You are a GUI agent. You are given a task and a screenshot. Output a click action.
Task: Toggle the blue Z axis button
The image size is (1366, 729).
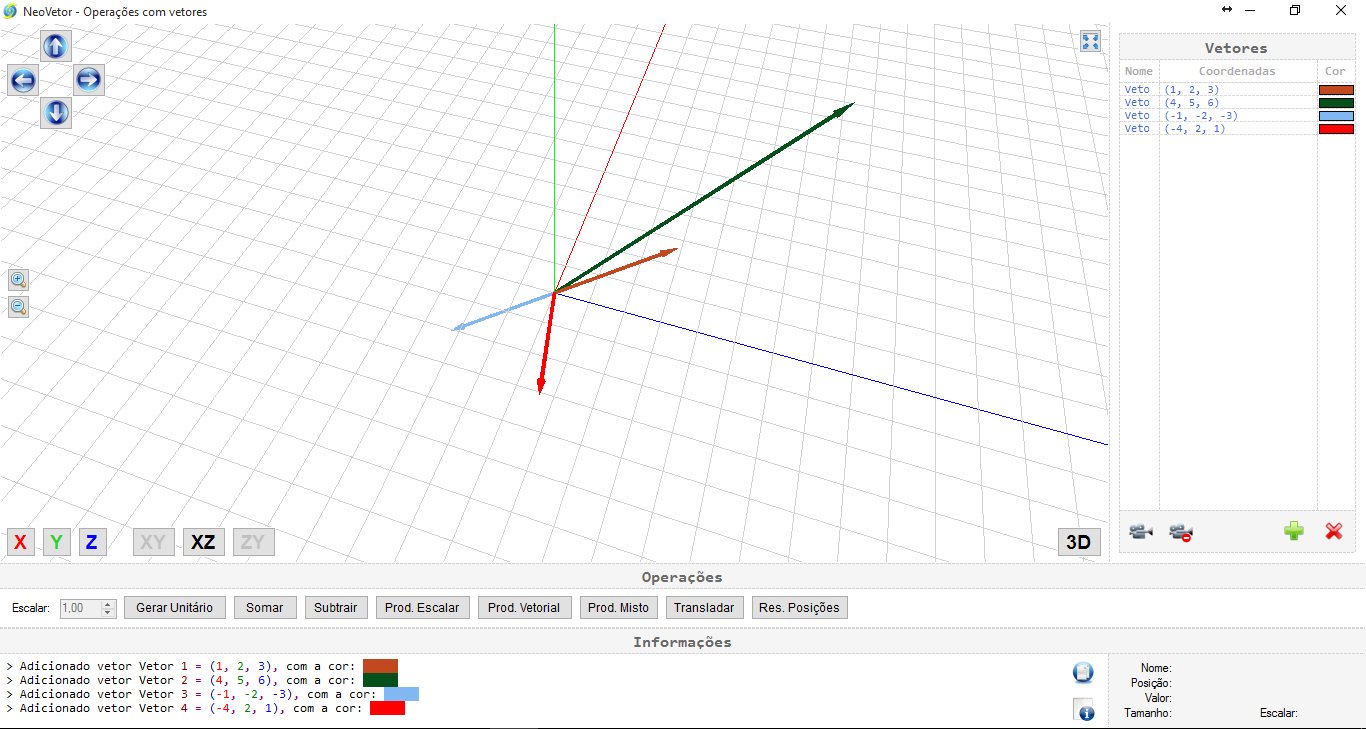(x=92, y=542)
